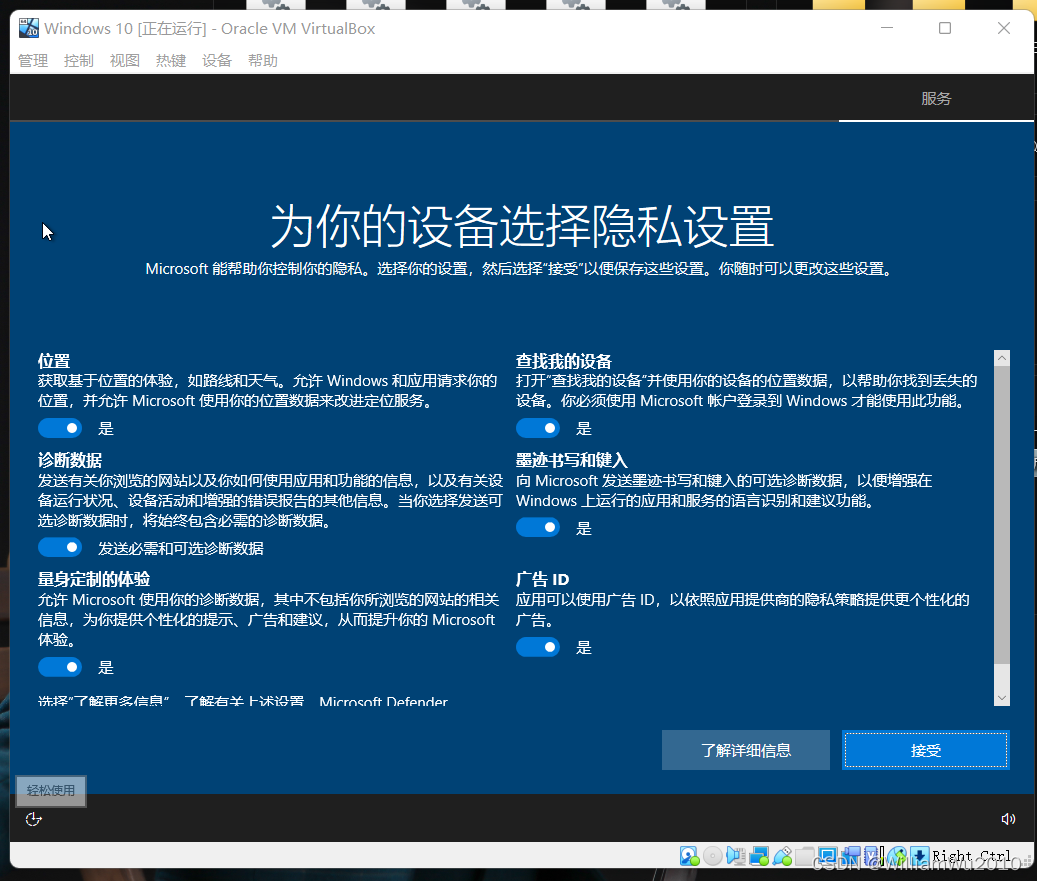1037x881 pixels.
Task: Open the 管理 menu
Action: tap(33, 61)
